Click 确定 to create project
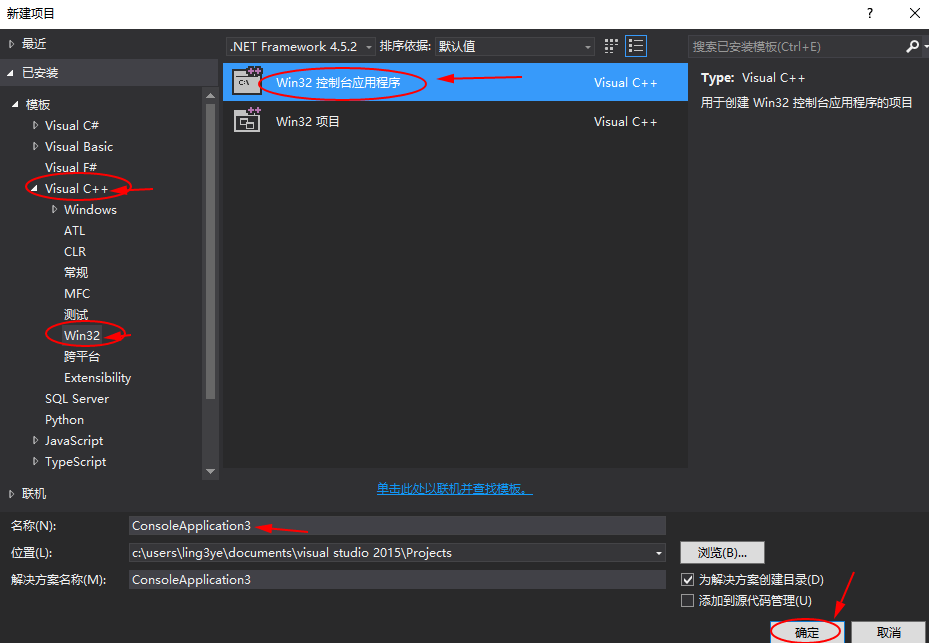Viewport: 929px width, 643px height. point(806,632)
